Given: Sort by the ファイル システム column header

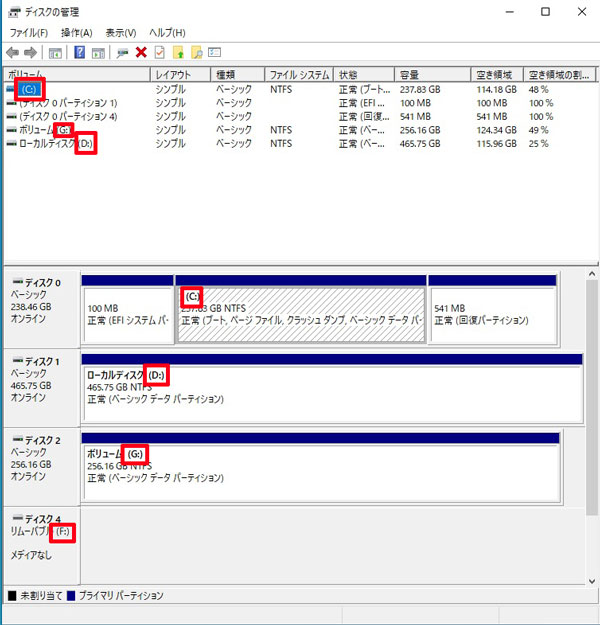Looking at the screenshot, I should click(299, 75).
